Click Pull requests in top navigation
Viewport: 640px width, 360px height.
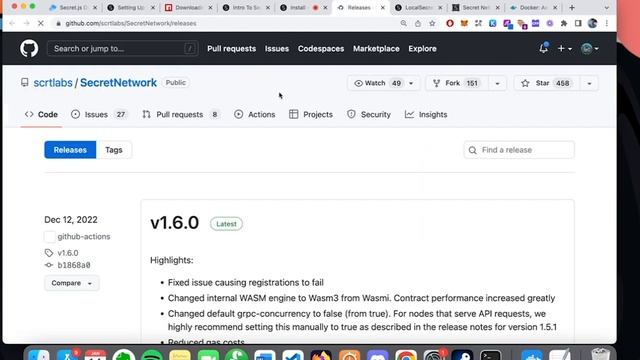tap(231, 49)
